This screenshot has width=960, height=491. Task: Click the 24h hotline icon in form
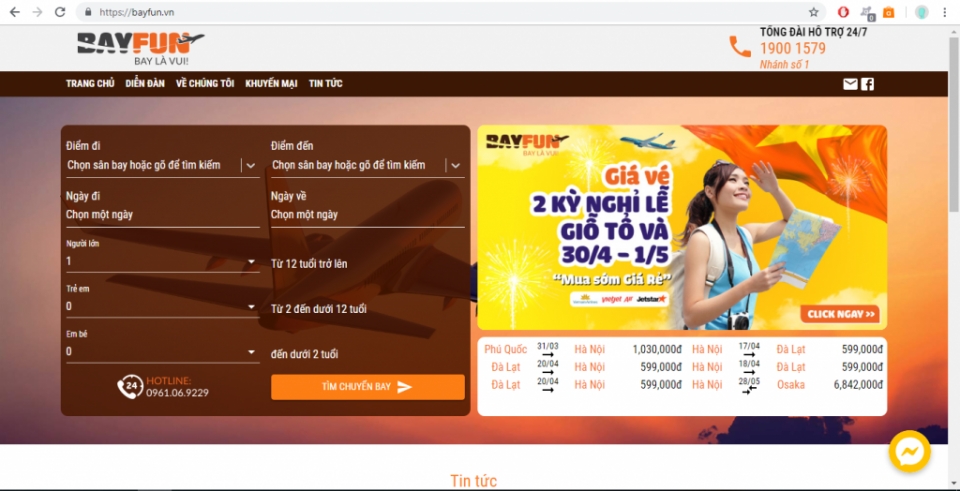coord(130,387)
